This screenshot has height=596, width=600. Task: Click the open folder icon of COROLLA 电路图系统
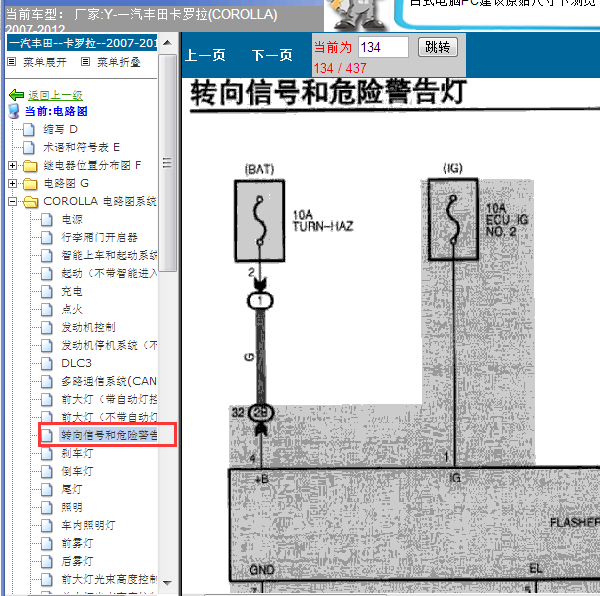pyautogui.click(x=30, y=202)
